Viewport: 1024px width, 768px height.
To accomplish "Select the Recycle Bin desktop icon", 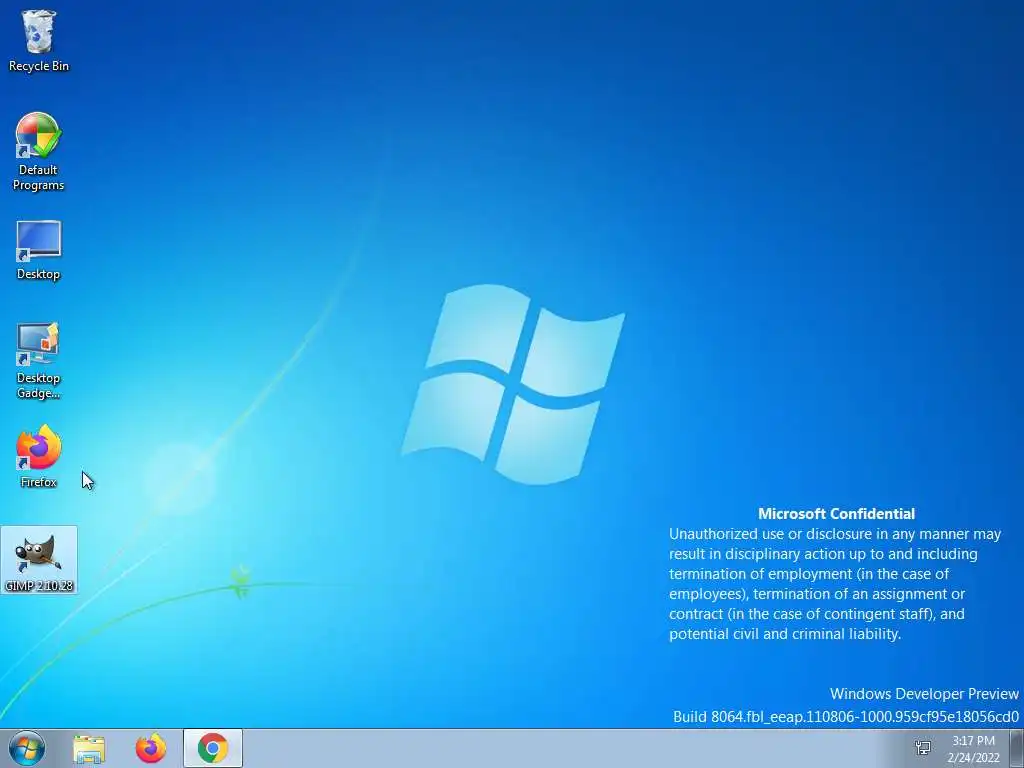I will pos(39,33).
